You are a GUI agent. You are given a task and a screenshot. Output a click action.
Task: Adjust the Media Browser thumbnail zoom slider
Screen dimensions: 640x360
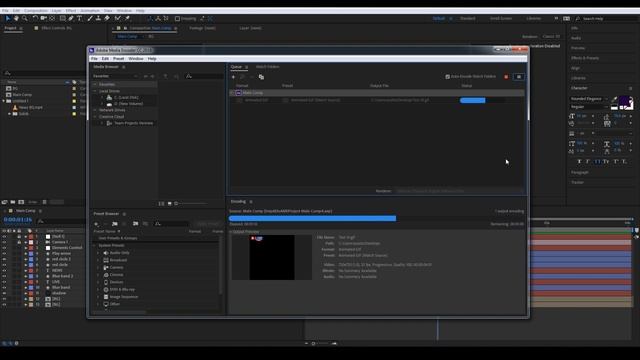pos(192,203)
